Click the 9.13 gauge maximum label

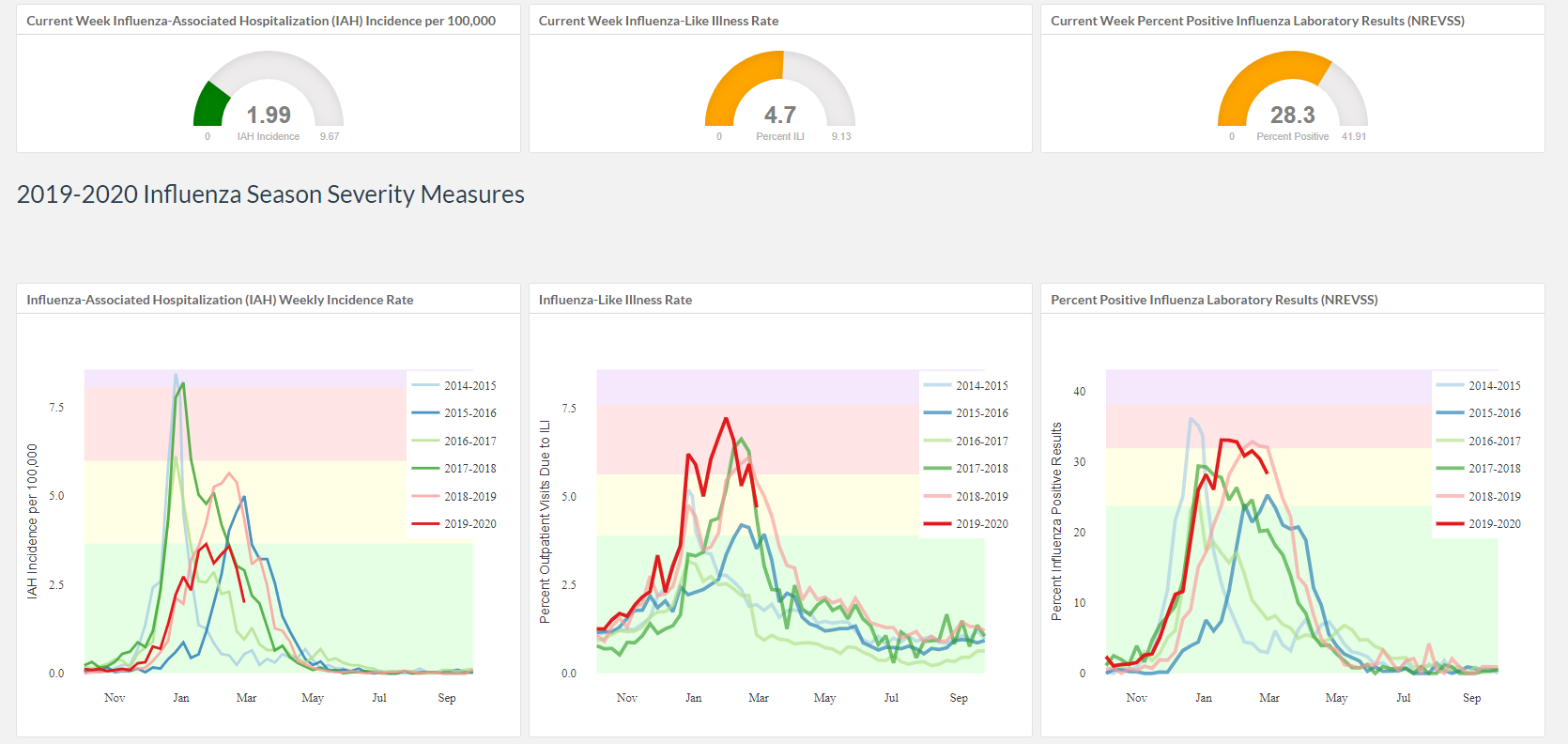[x=841, y=136]
